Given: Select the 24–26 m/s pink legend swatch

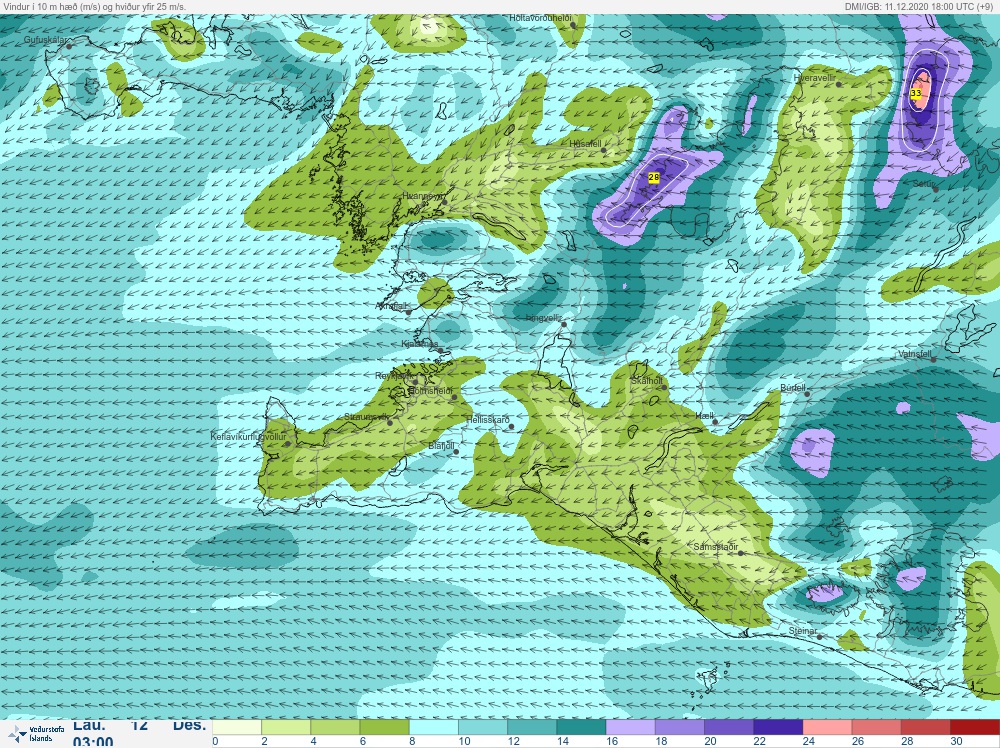Looking at the screenshot, I should pos(826,727).
